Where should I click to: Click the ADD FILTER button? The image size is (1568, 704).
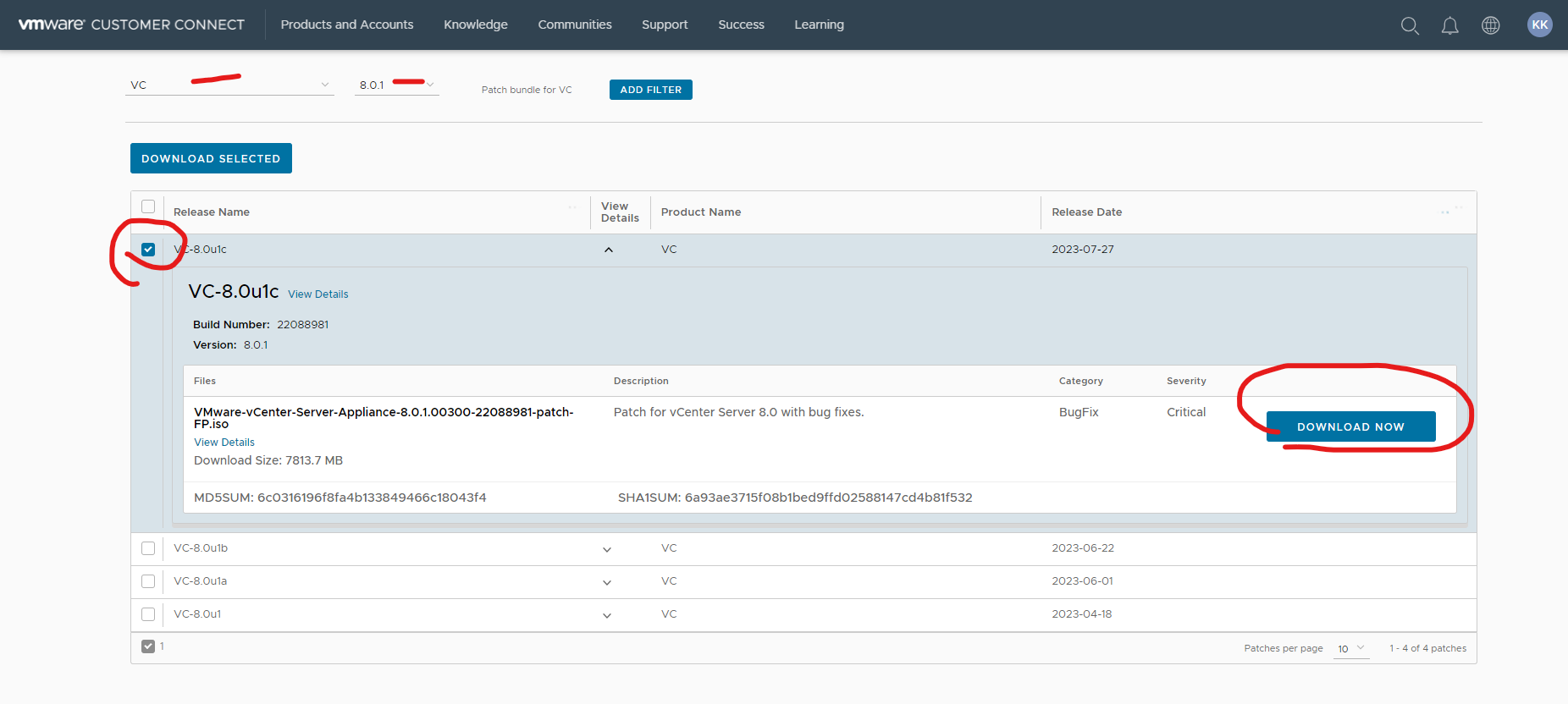click(x=651, y=90)
